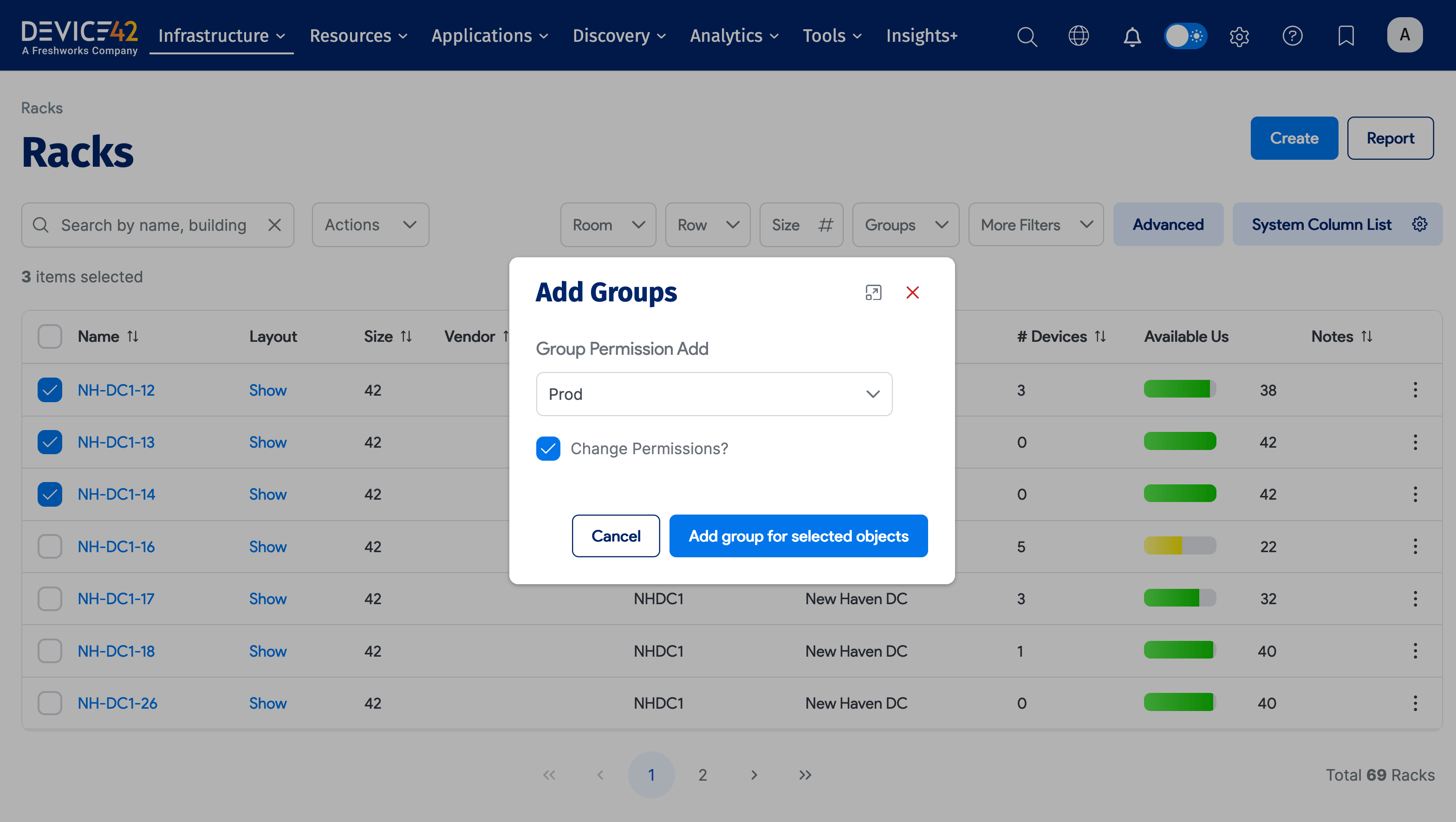
Task: Open the language/globe selector
Action: (1079, 36)
